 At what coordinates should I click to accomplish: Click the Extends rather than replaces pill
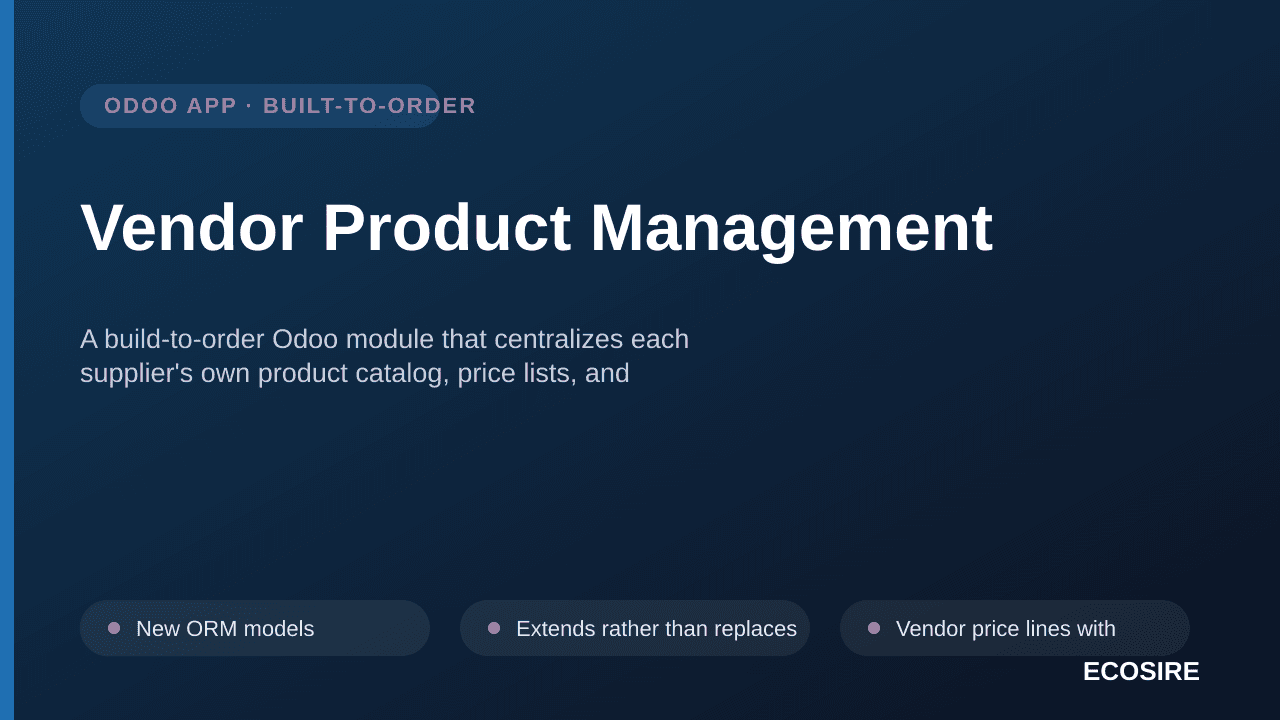pyautogui.click(x=635, y=628)
